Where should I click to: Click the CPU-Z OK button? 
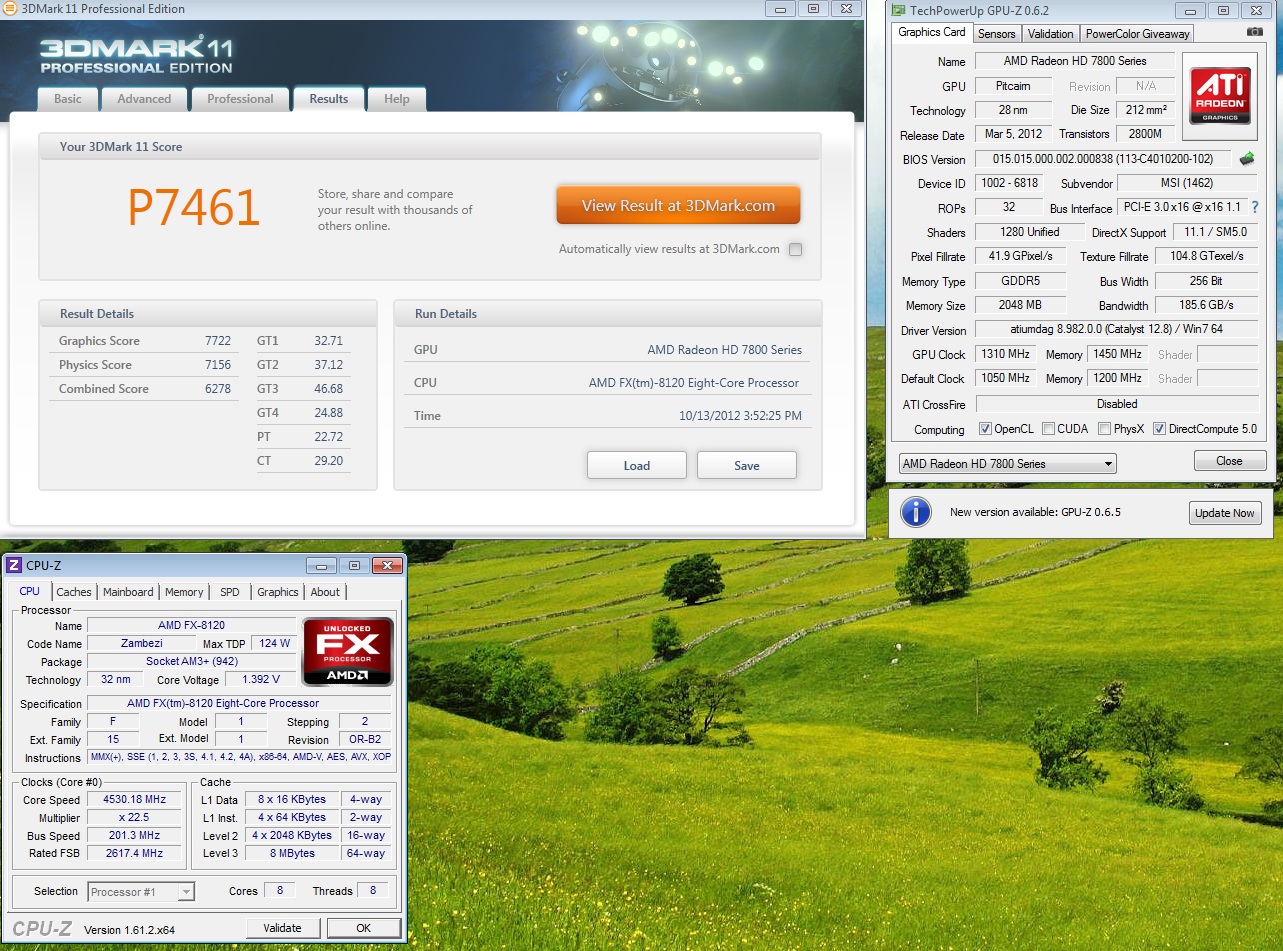(x=364, y=928)
